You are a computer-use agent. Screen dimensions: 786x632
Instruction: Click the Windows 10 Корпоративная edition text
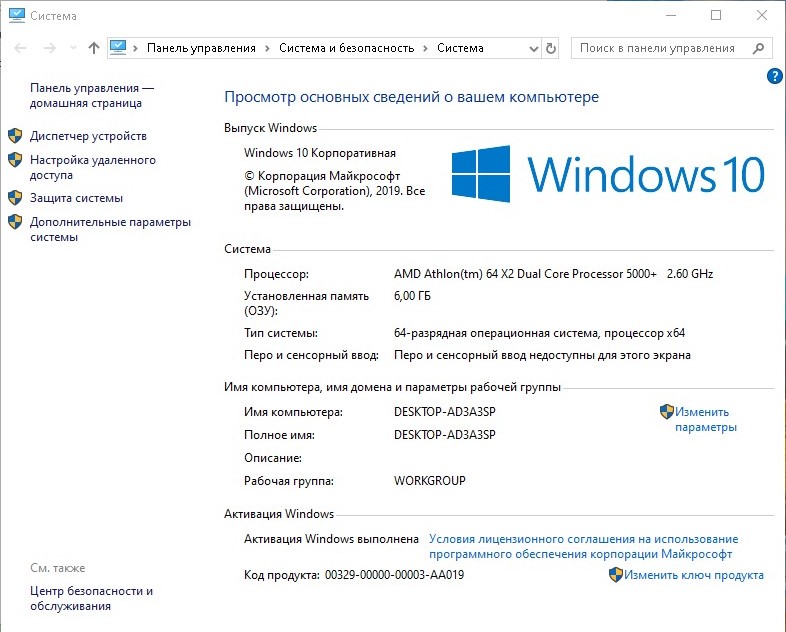click(320, 153)
